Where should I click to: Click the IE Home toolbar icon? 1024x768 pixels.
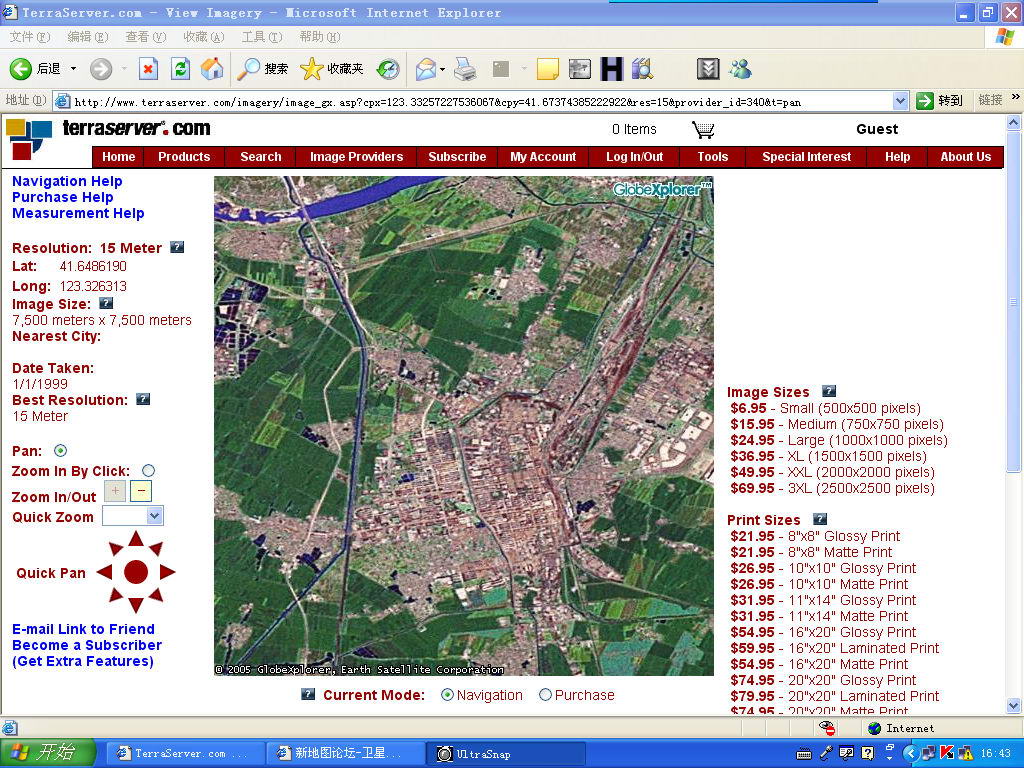point(212,69)
